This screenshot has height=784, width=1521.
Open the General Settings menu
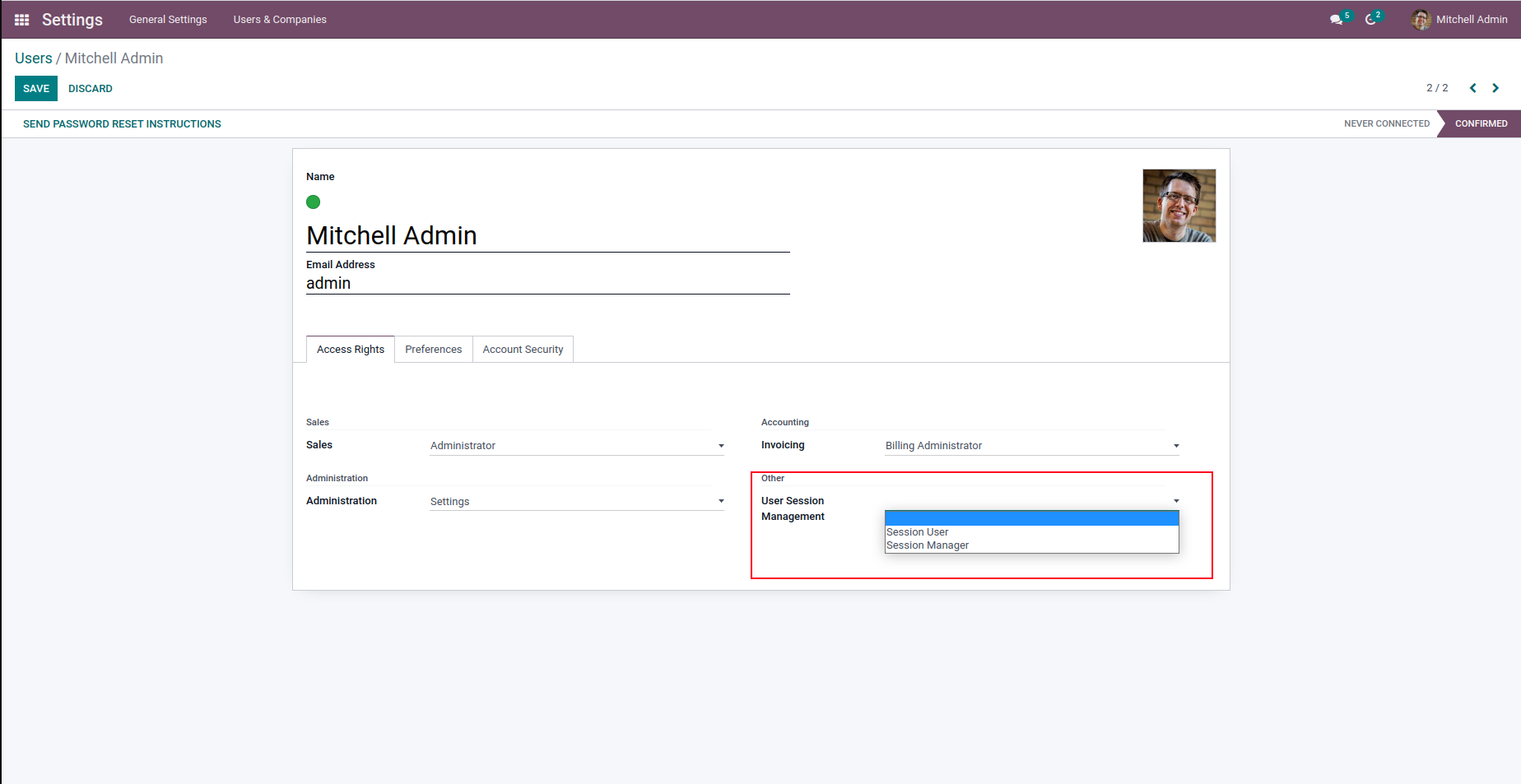point(168,20)
